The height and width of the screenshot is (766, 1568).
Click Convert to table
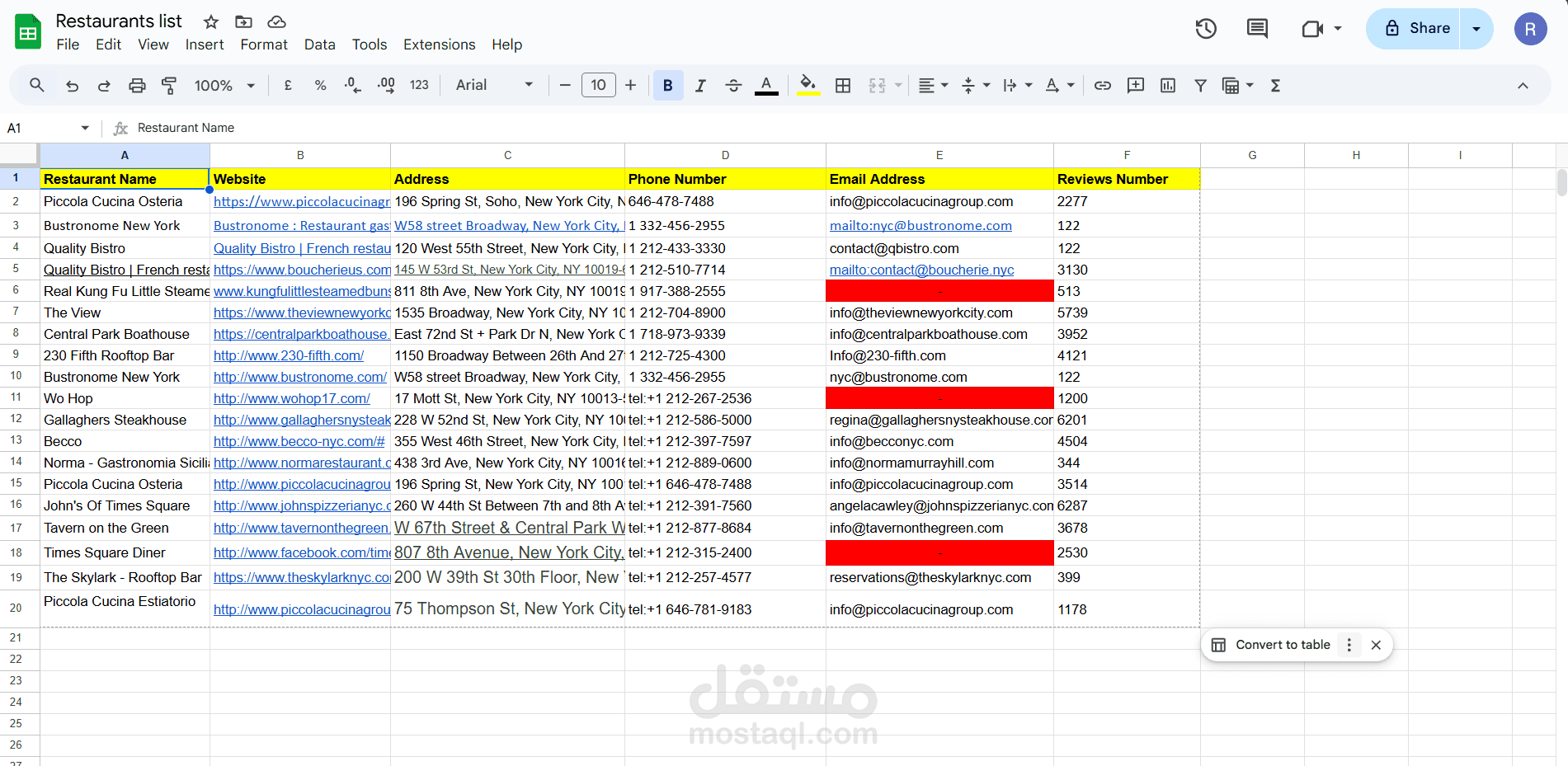tap(1271, 645)
